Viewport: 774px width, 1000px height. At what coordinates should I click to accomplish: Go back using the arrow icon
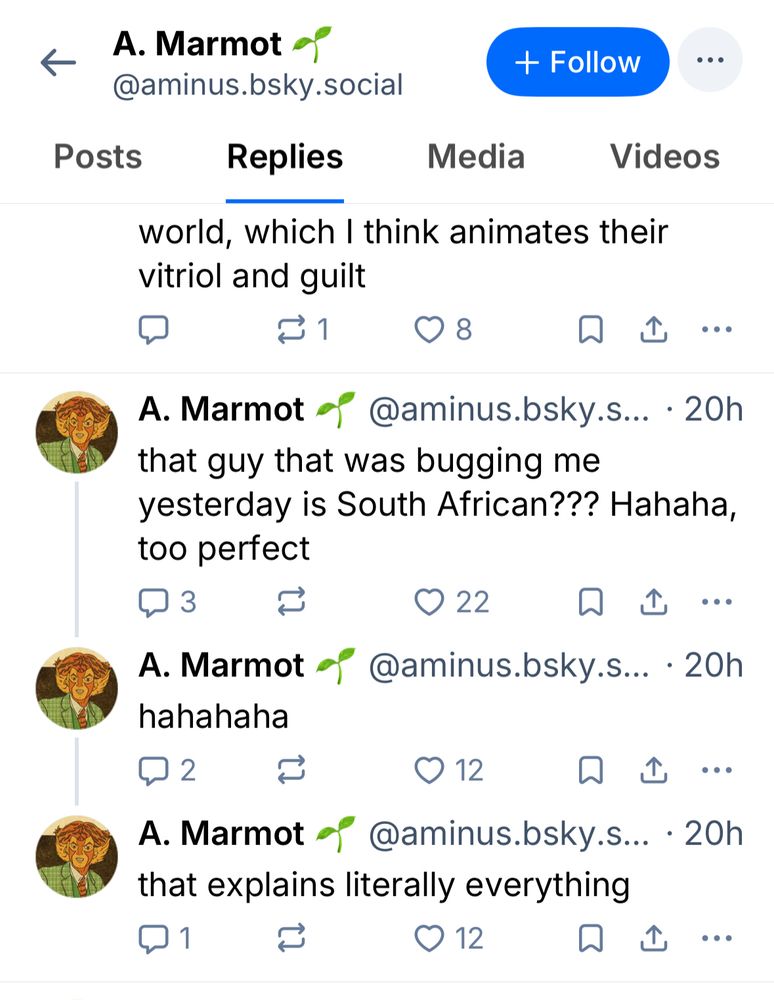(x=58, y=63)
